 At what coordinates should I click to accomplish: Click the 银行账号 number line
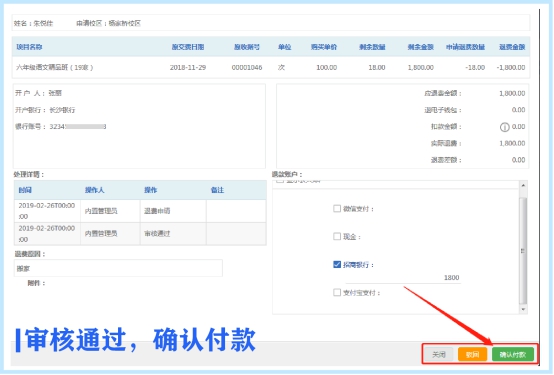pos(60,127)
